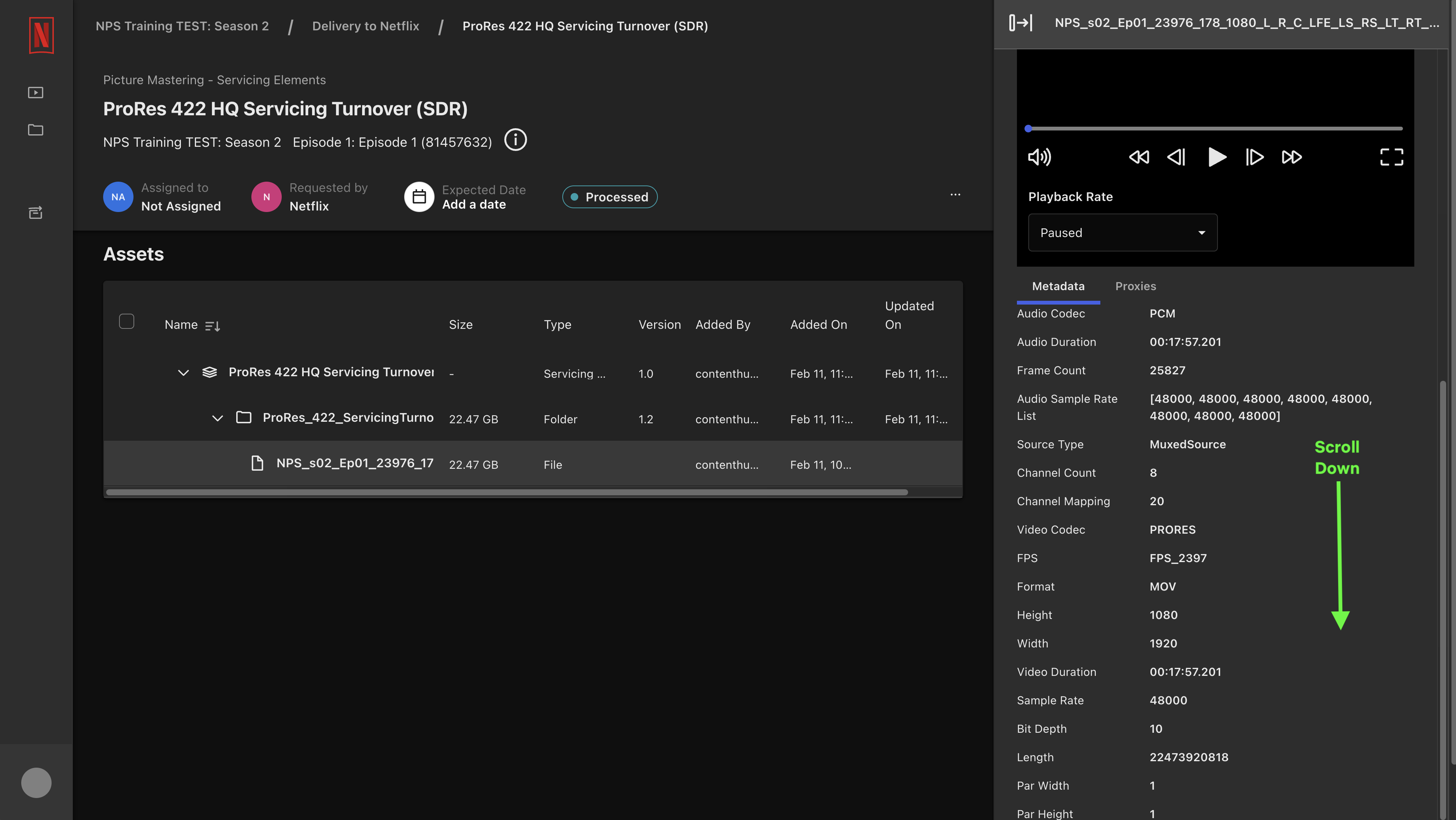The image size is (1456, 820).
Task: Open the Playback Rate dropdown
Action: click(1122, 232)
